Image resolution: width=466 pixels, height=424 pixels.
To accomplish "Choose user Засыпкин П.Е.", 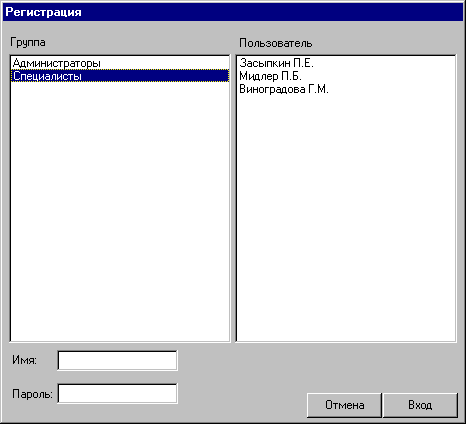I will [x=276, y=63].
